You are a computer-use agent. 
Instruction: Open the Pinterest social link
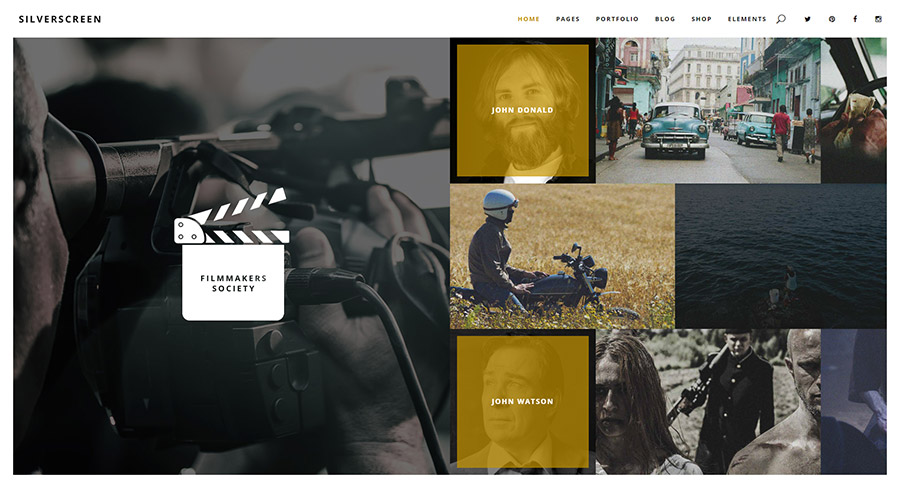(831, 19)
